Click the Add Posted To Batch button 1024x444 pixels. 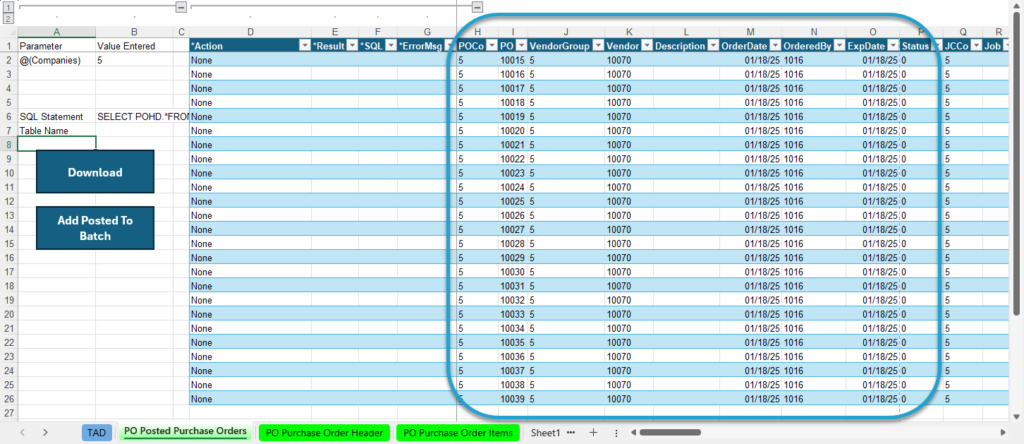coord(95,228)
